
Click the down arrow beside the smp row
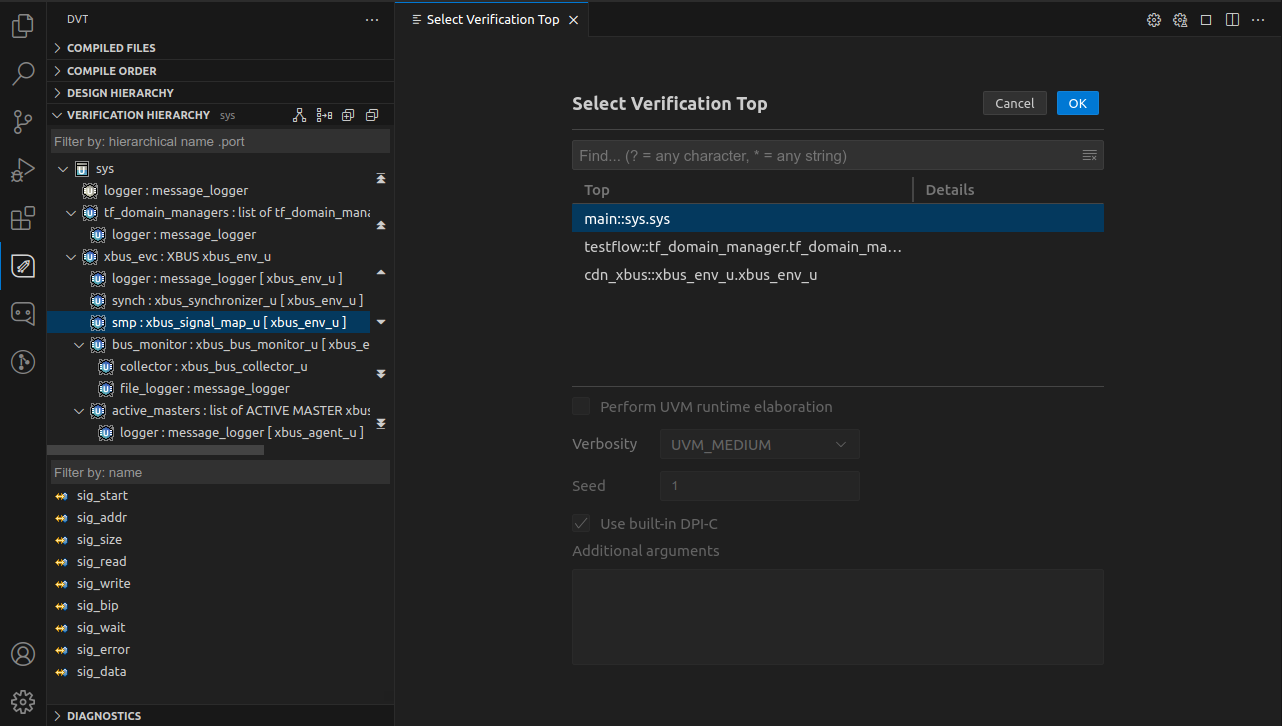(380, 322)
